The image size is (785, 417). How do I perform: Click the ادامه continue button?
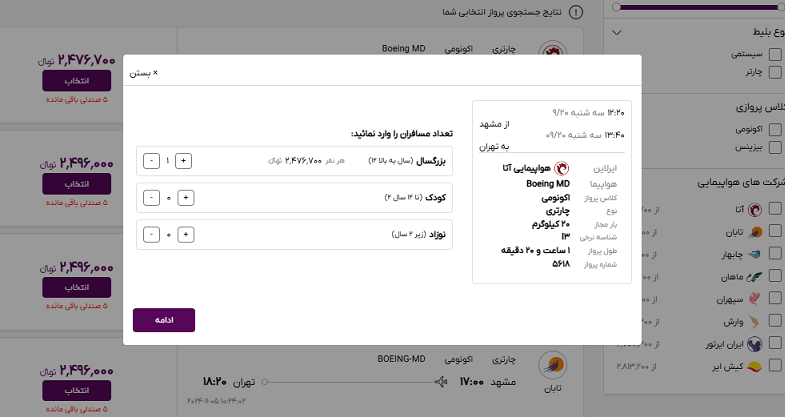(164, 320)
